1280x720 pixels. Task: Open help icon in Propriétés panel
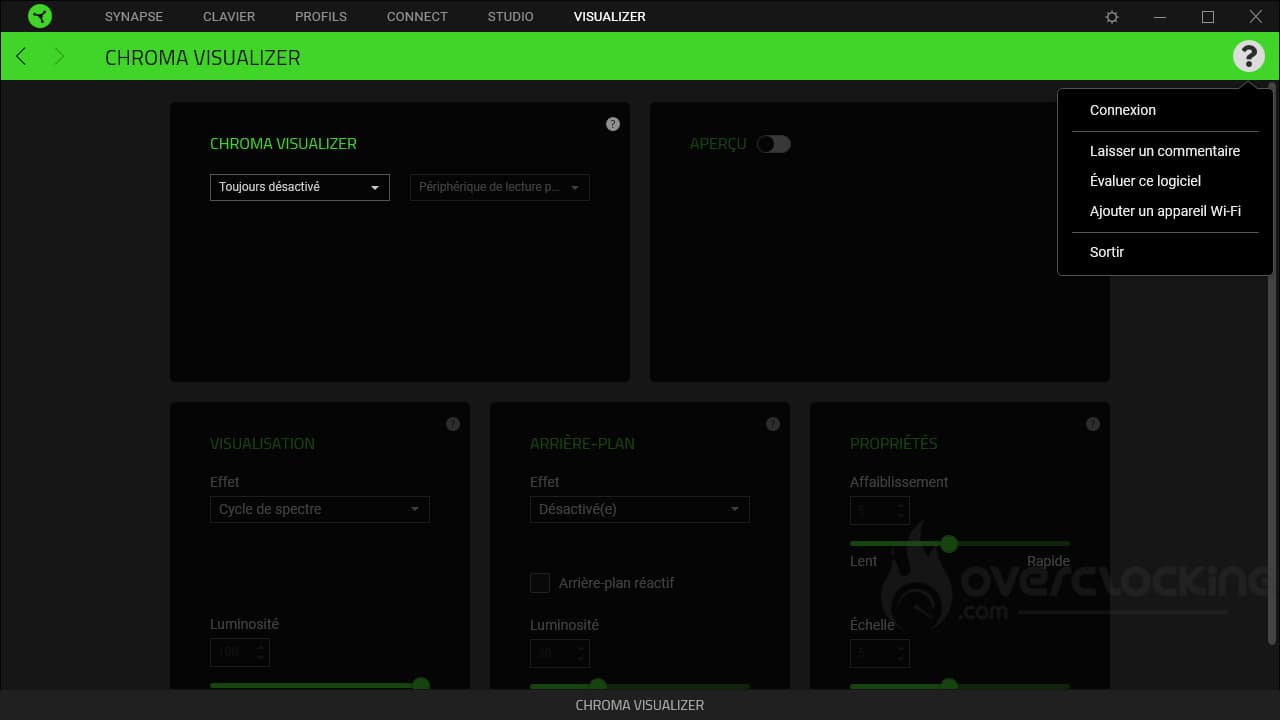[1093, 424]
